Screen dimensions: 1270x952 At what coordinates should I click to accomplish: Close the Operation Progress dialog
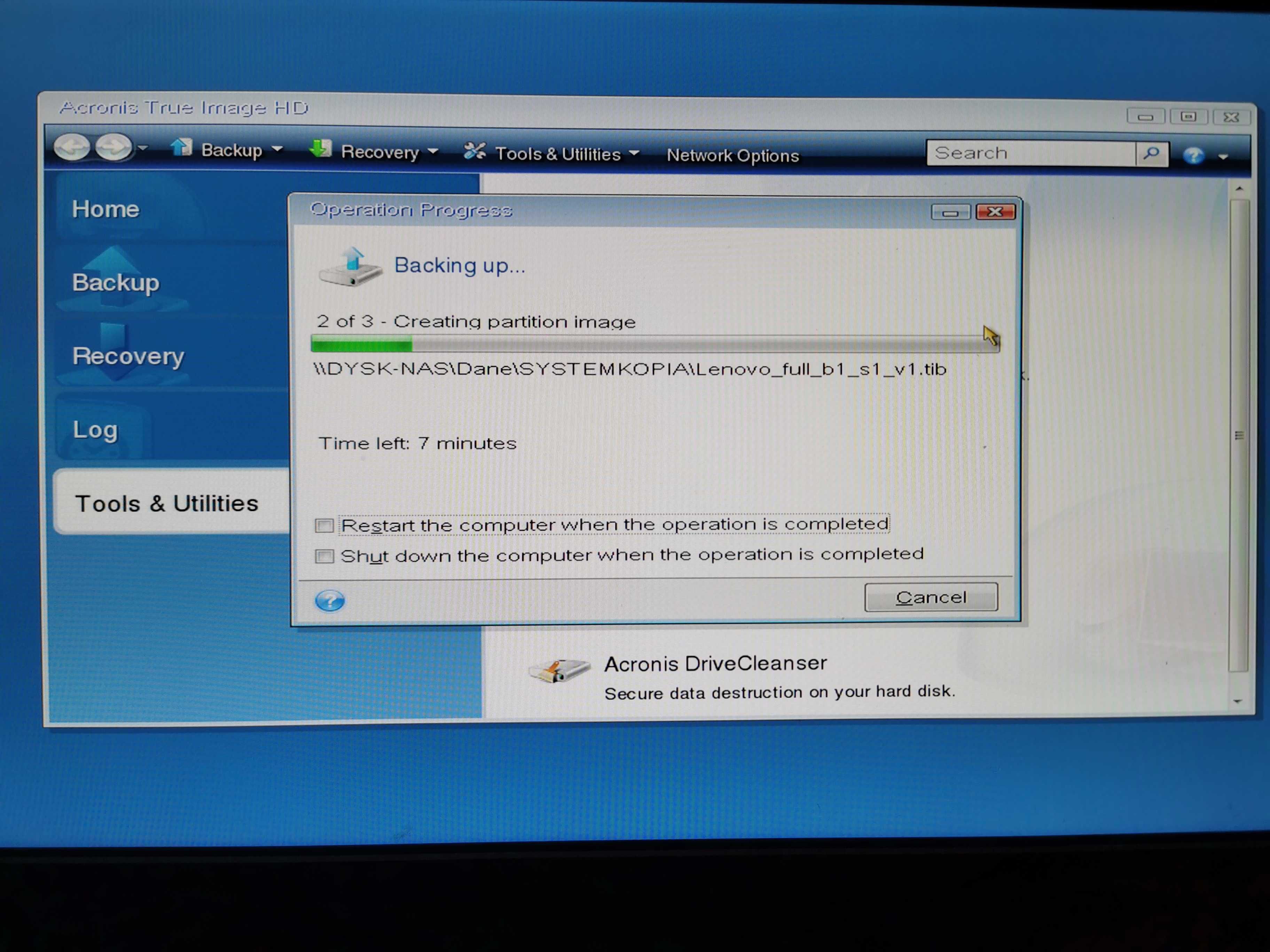tap(995, 212)
